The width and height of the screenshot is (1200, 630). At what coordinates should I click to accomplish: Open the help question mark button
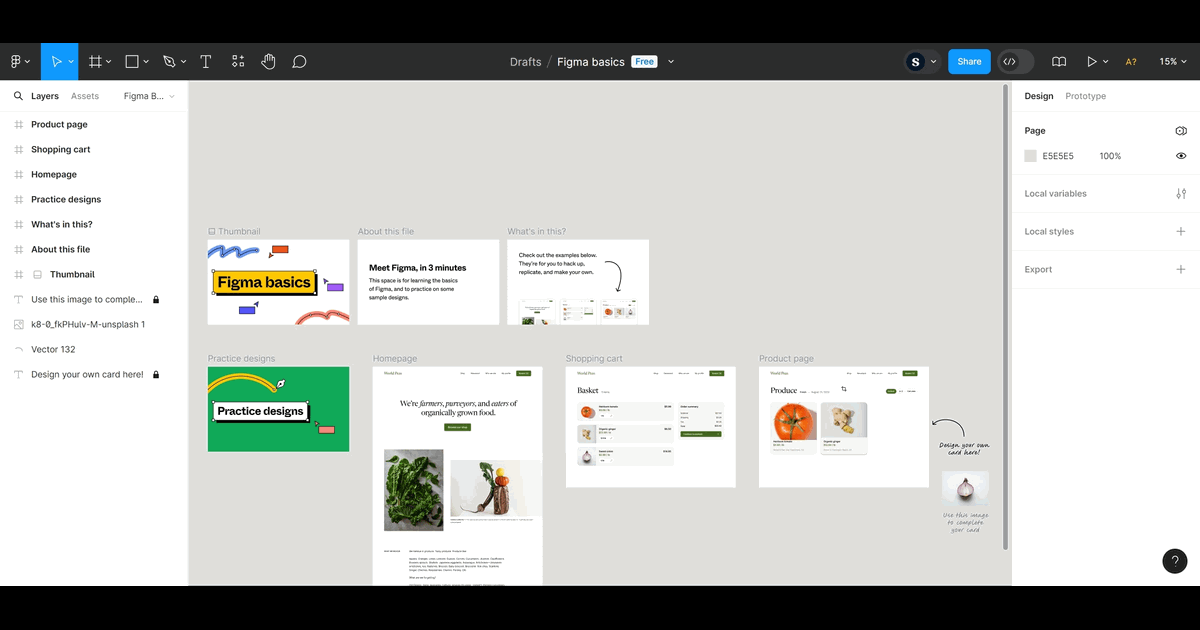1175,561
